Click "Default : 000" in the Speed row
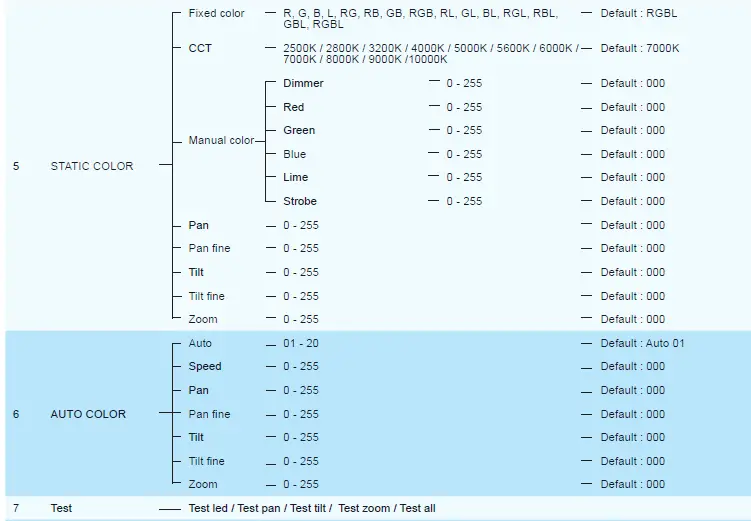Image resolution: width=751 pixels, height=521 pixels. click(x=633, y=366)
